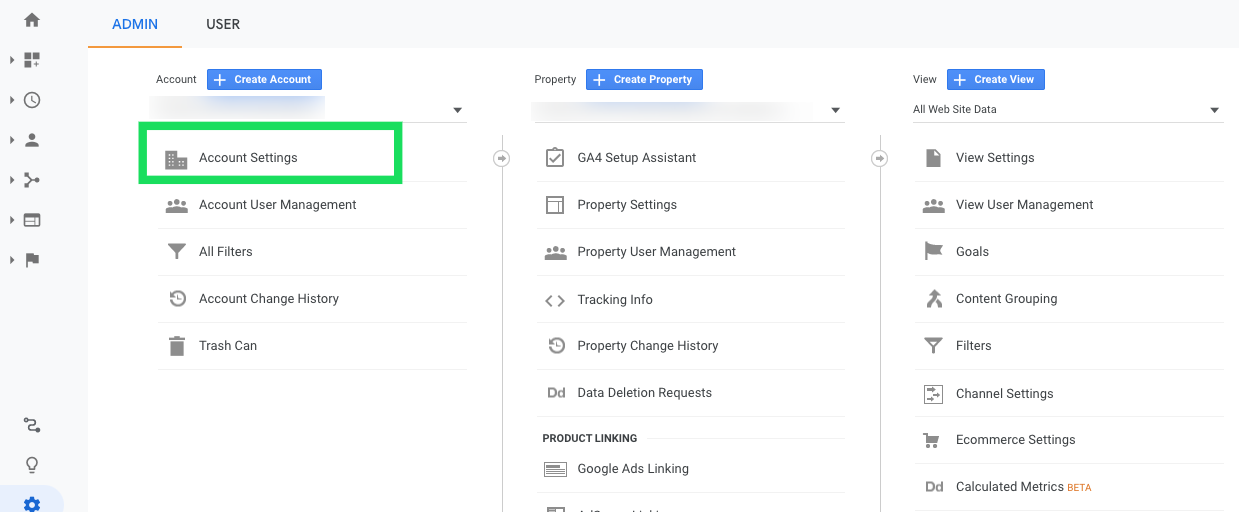Switch to the USER tab
The height and width of the screenshot is (512, 1239).
[x=223, y=24]
